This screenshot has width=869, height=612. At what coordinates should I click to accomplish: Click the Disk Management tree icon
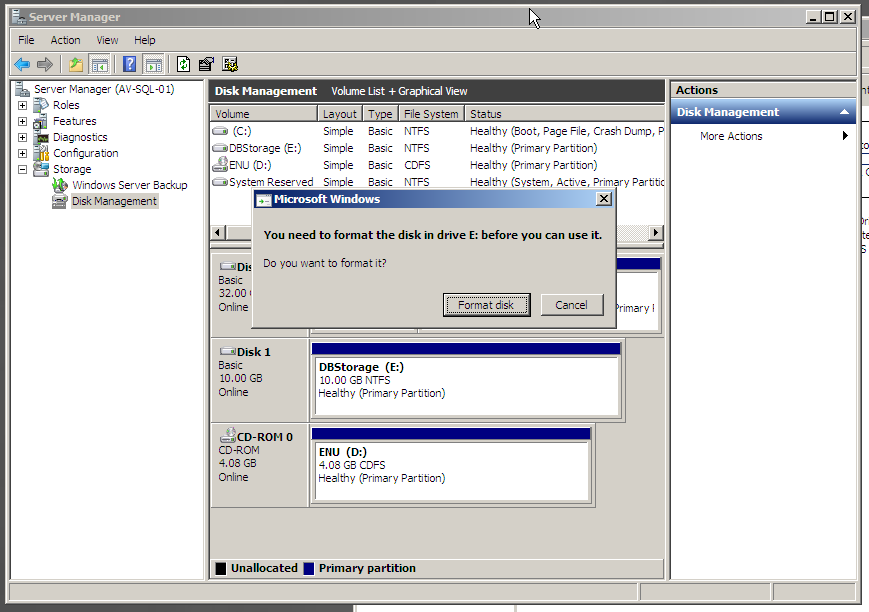(60, 201)
